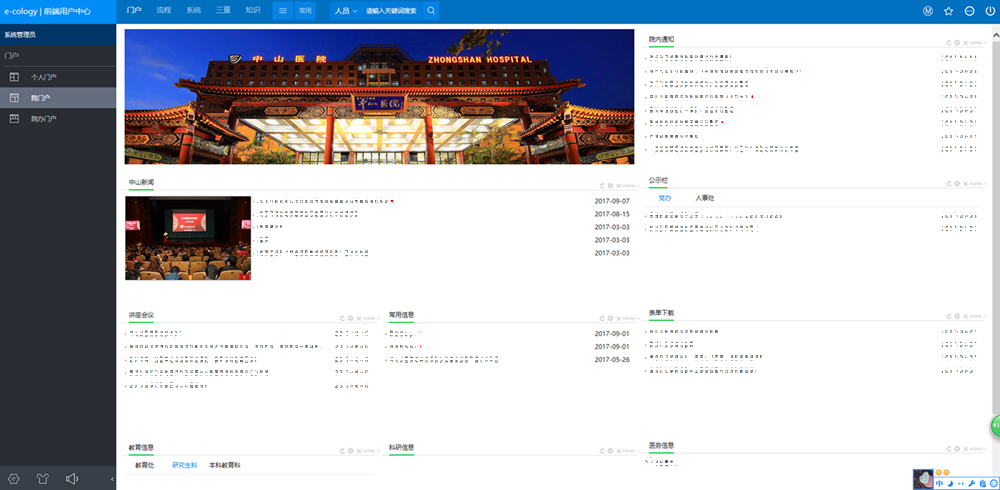The image size is (1000, 490).
Task: Click the news date 2017-08-15
Action: click(612, 214)
